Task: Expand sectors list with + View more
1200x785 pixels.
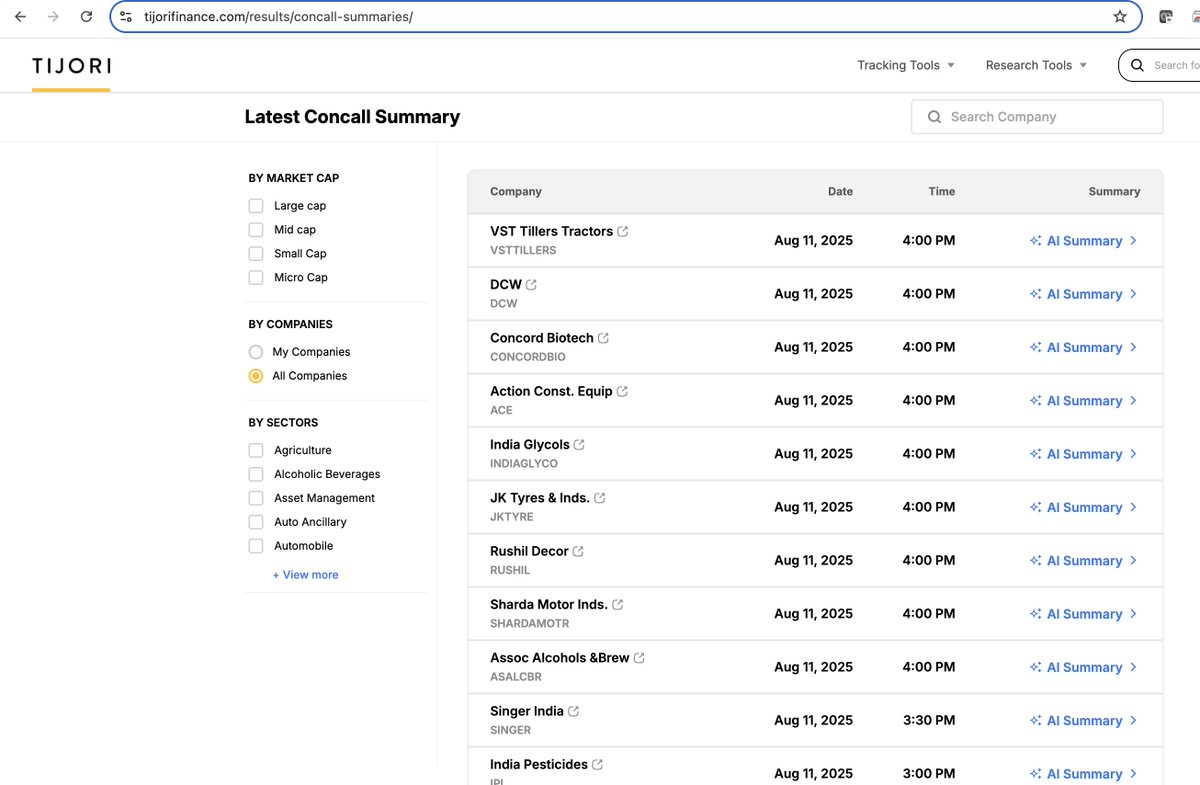Action: tap(306, 575)
